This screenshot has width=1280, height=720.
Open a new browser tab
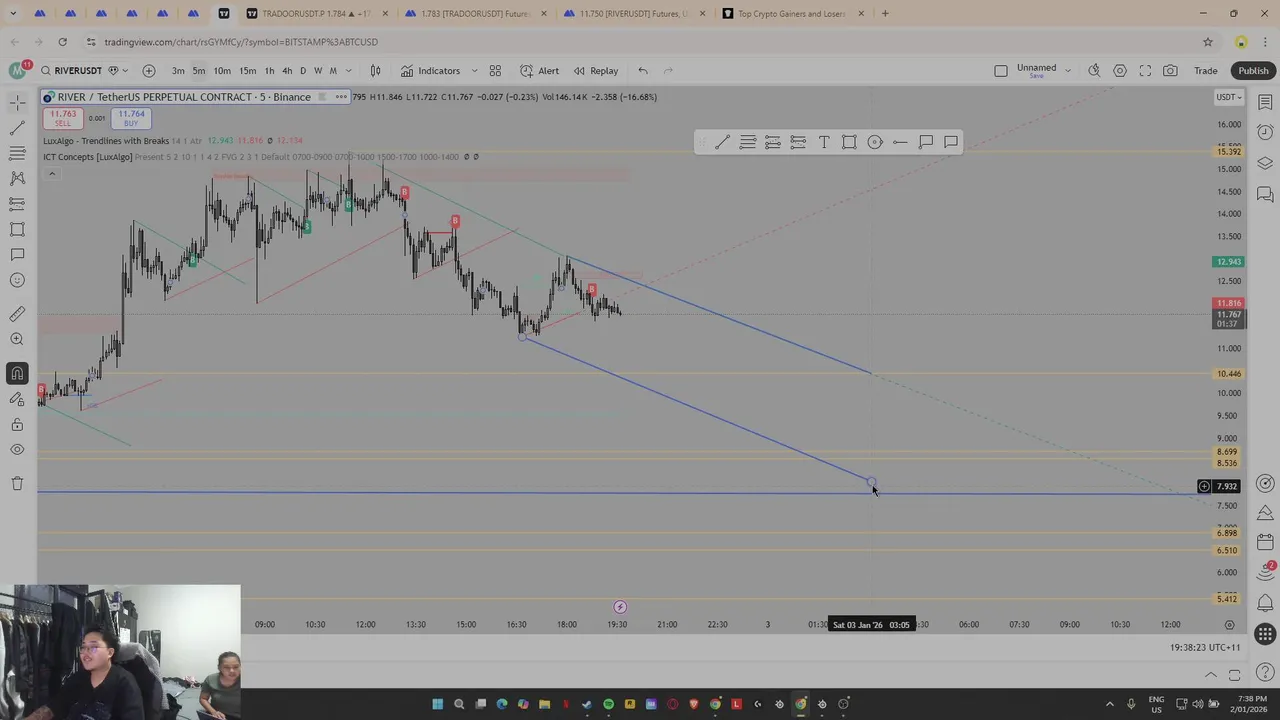tap(885, 14)
